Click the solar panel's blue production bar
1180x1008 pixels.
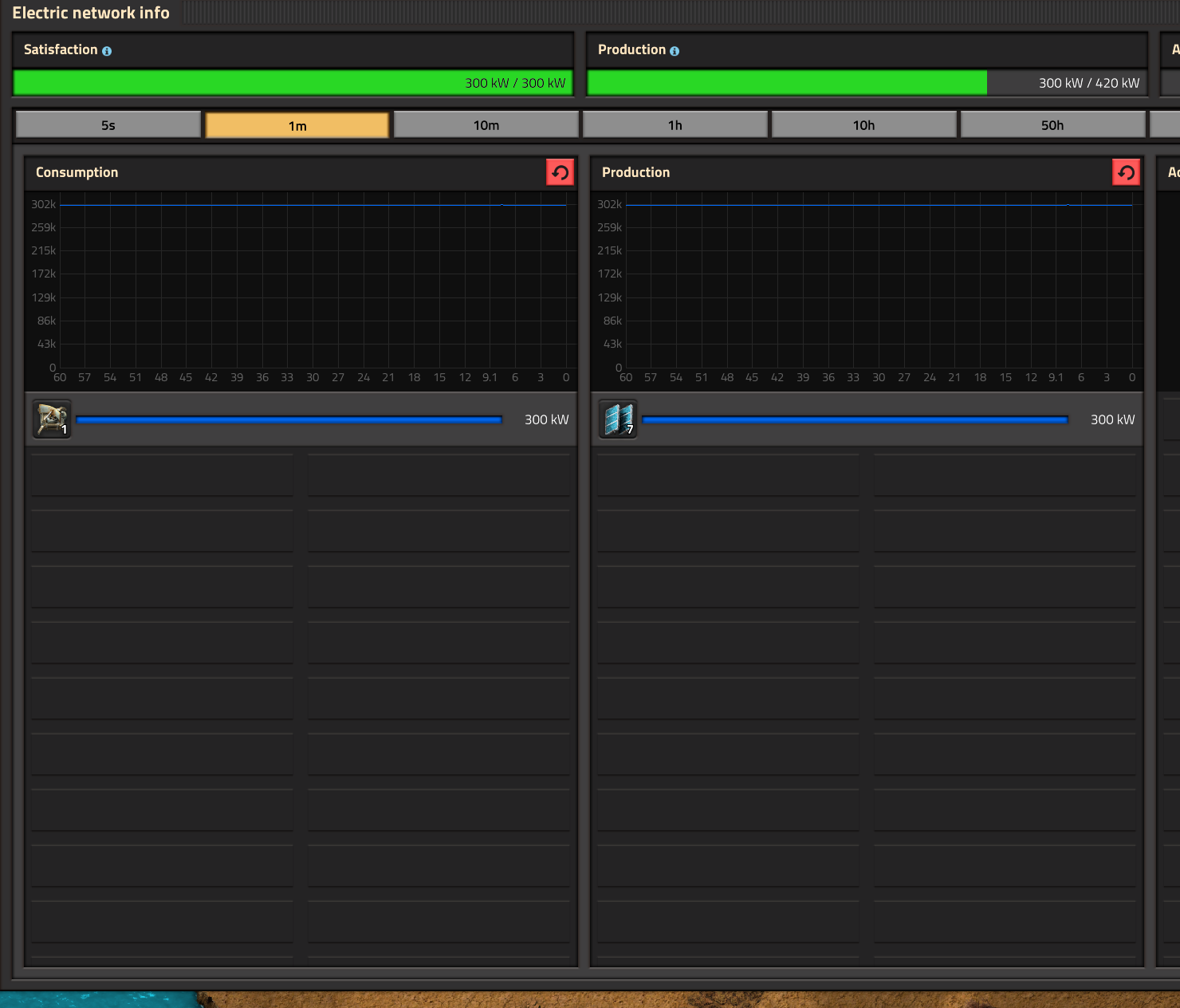(x=855, y=419)
